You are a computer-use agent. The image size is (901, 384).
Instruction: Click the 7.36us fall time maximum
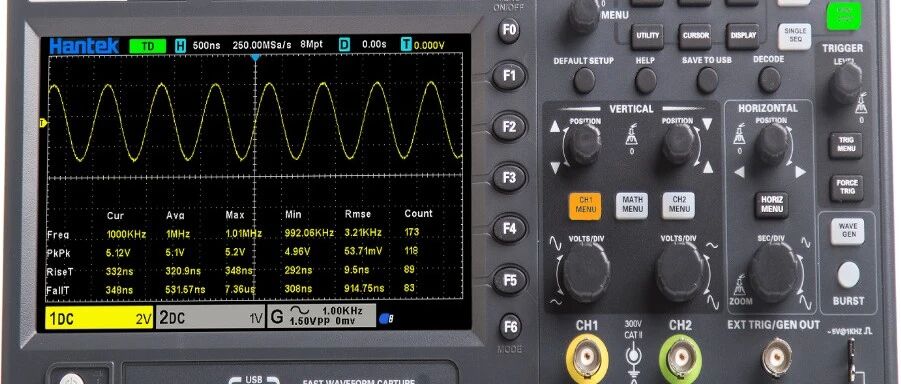tap(240, 289)
